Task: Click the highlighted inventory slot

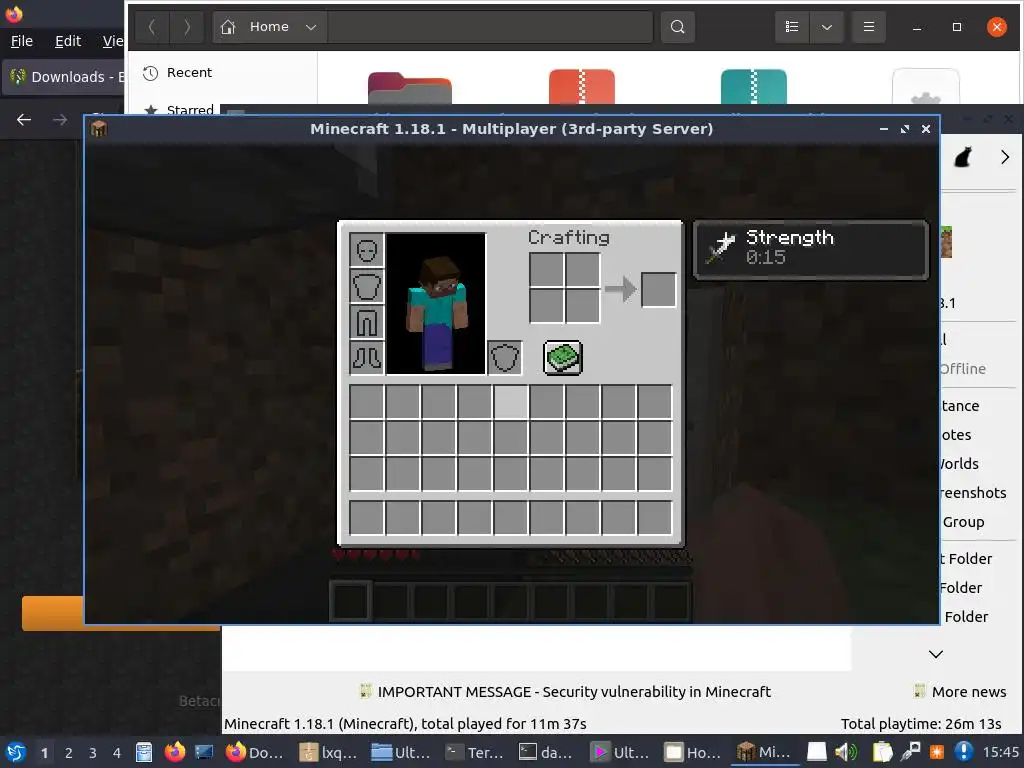Action: [511, 402]
